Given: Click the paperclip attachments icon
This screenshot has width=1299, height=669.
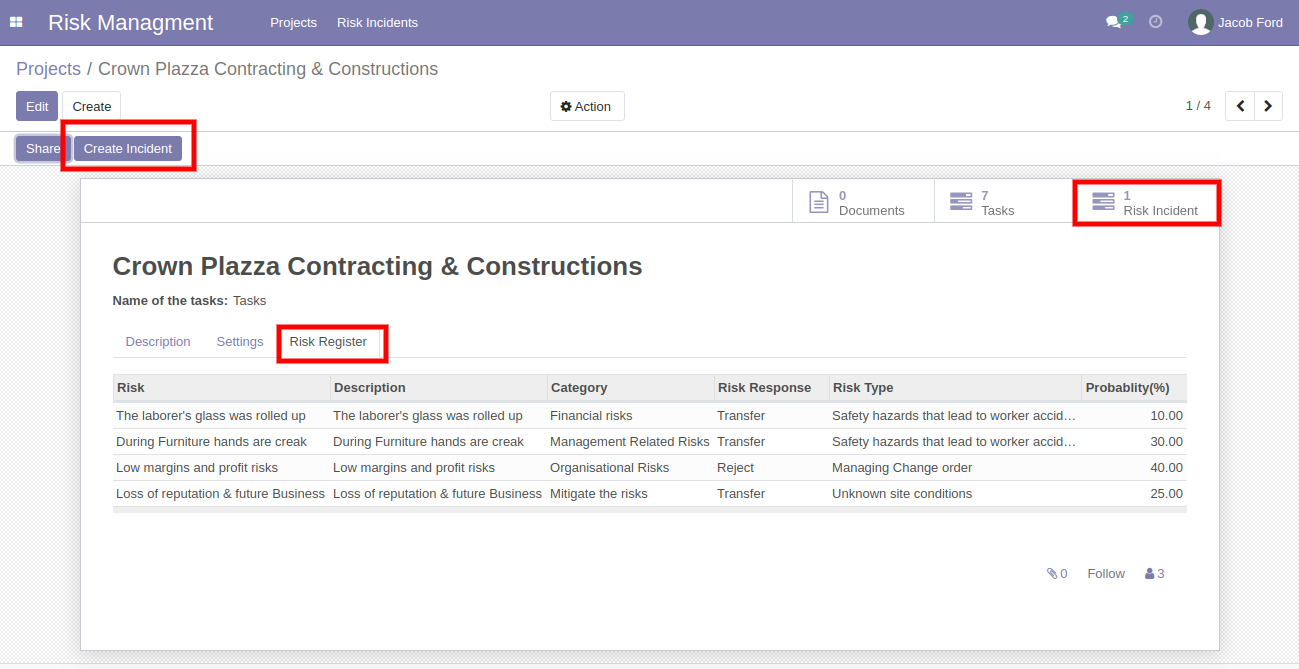Looking at the screenshot, I should [x=1052, y=574].
